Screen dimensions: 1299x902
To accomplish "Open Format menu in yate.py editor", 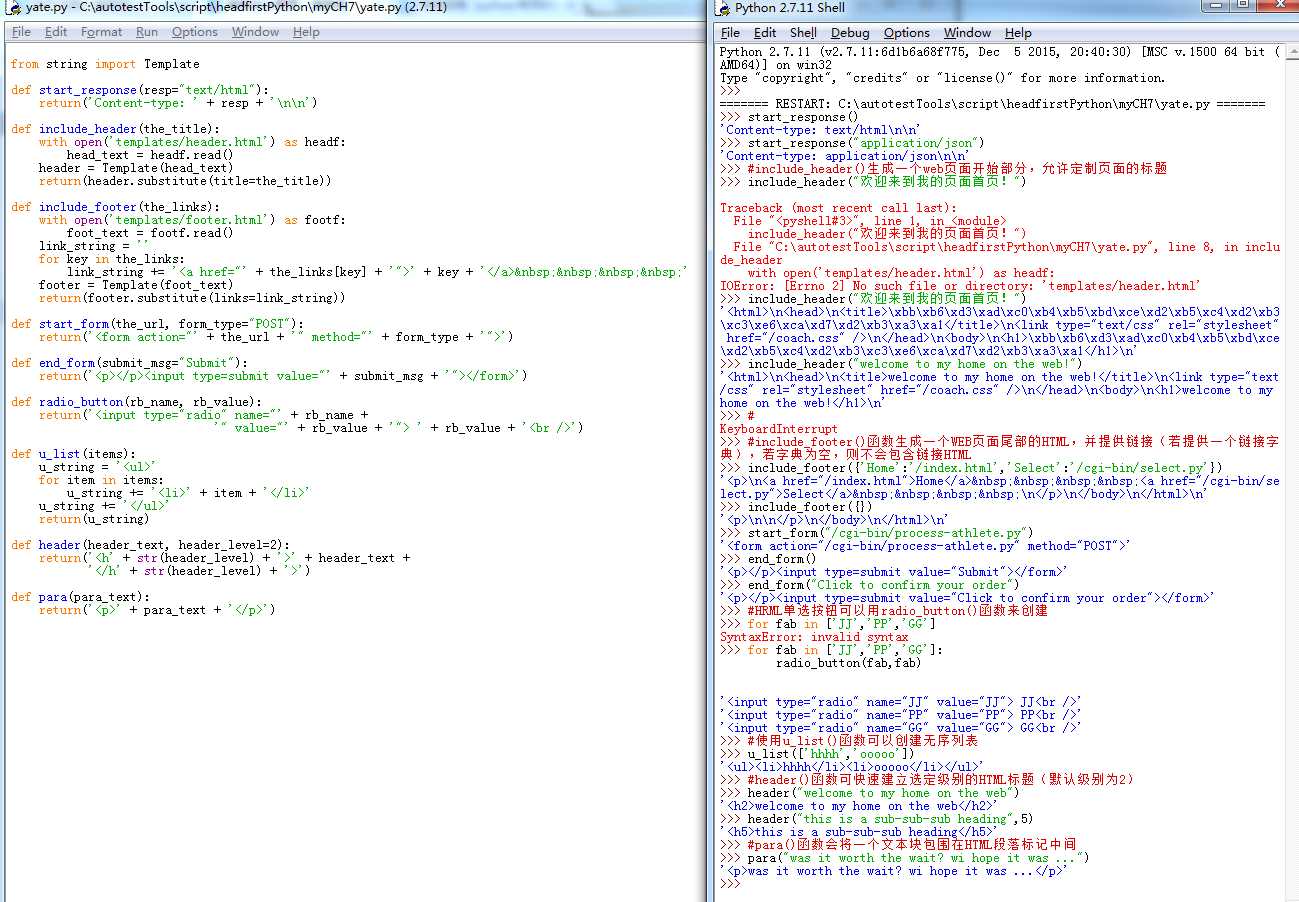I will pyautogui.click(x=102, y=32).
